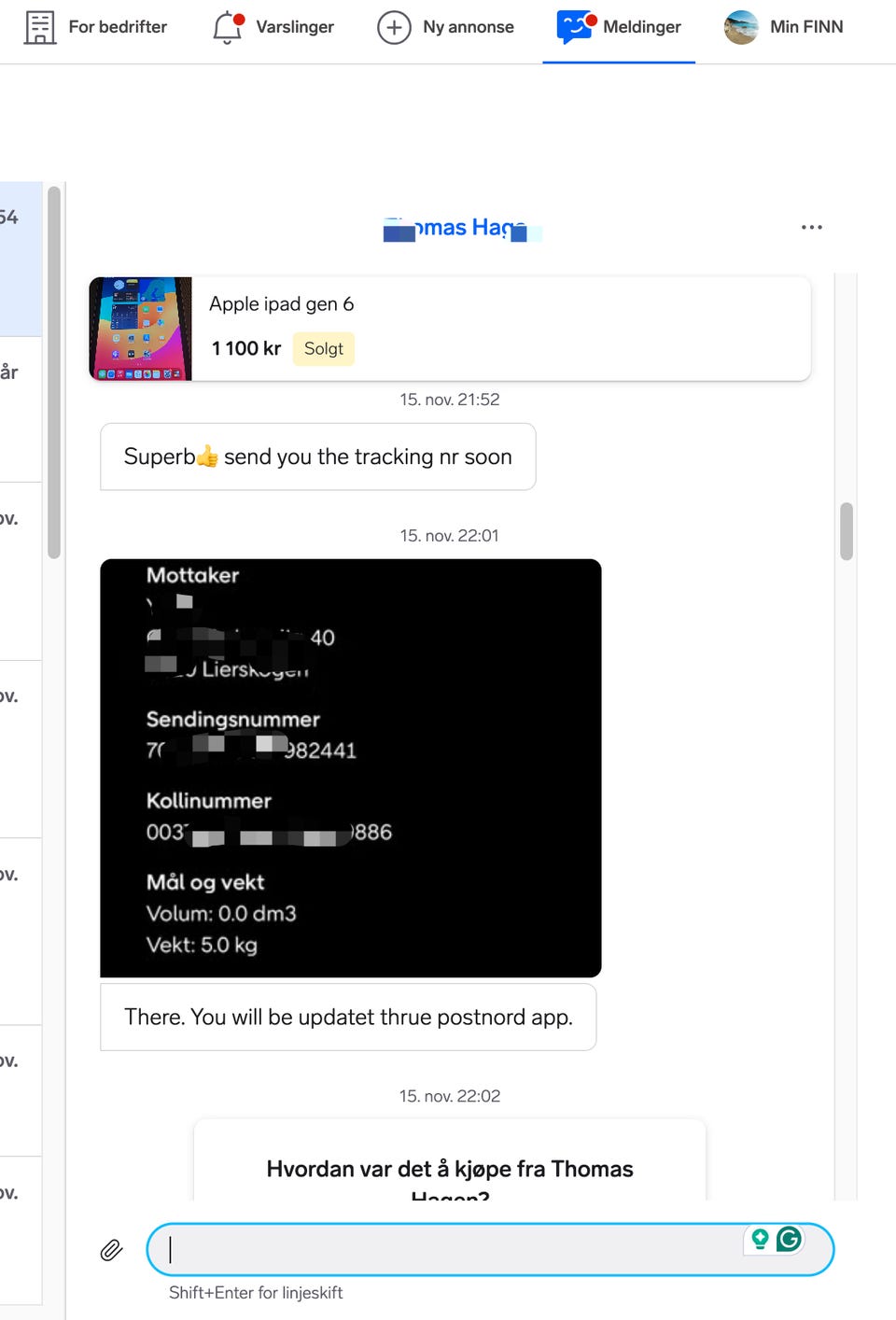Screen dimensions: 896x1320
Task: Select the Varslinger menu label
Action: click(x=295, y=27)
